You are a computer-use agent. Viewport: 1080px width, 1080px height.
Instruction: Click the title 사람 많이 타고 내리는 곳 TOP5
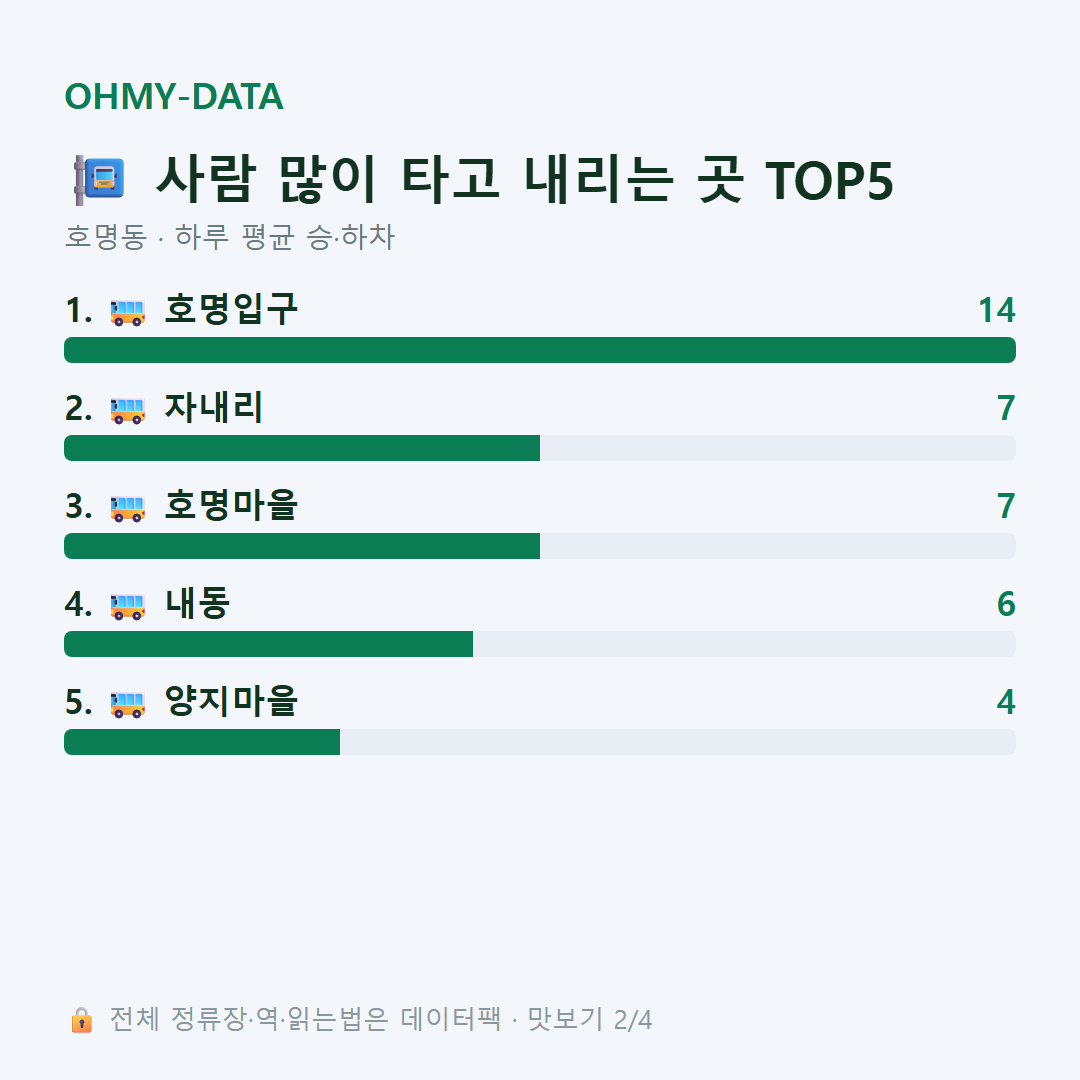click(525, 180)
